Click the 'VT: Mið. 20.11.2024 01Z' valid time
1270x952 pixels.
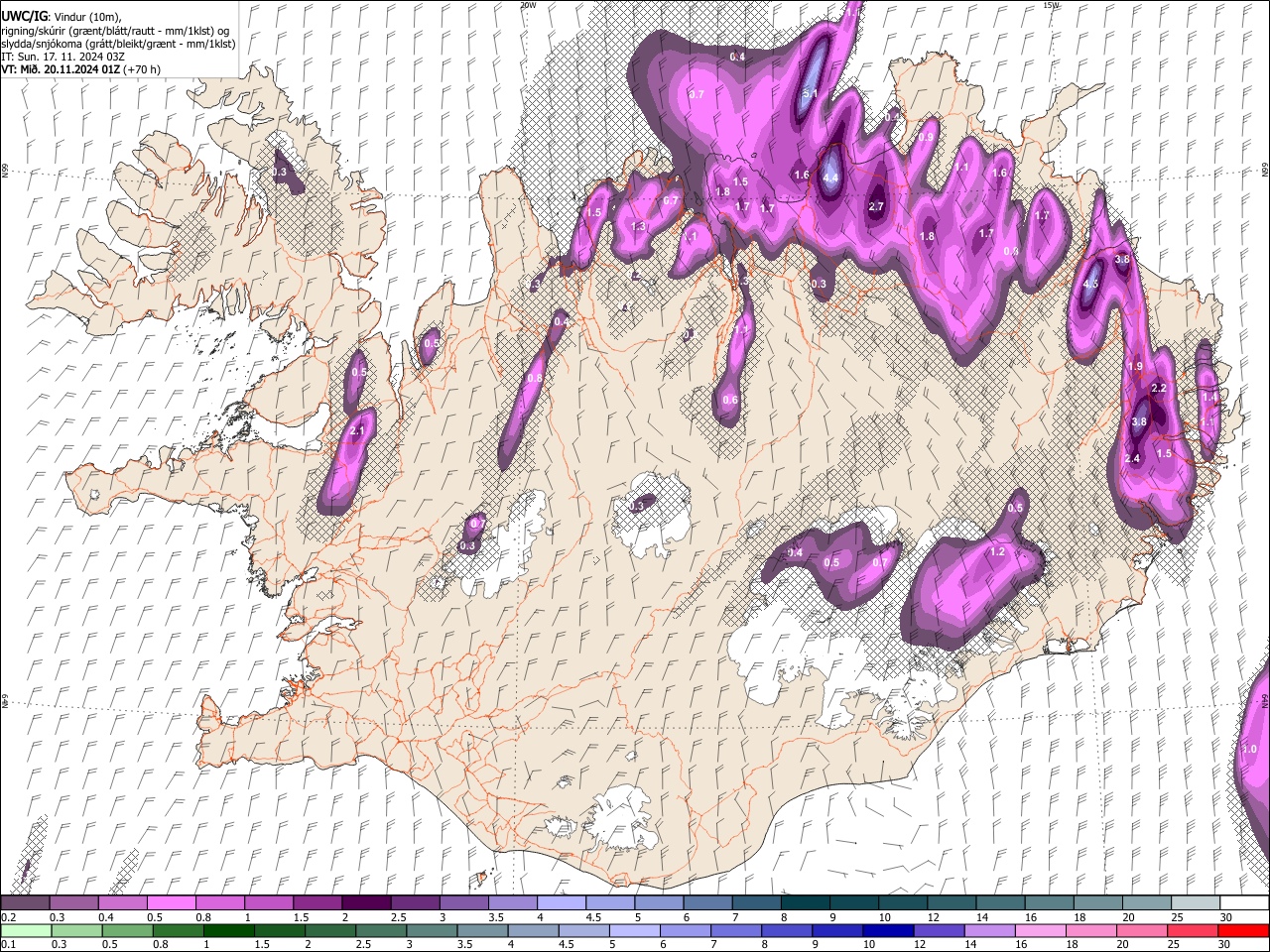click(x=61, y=69)
